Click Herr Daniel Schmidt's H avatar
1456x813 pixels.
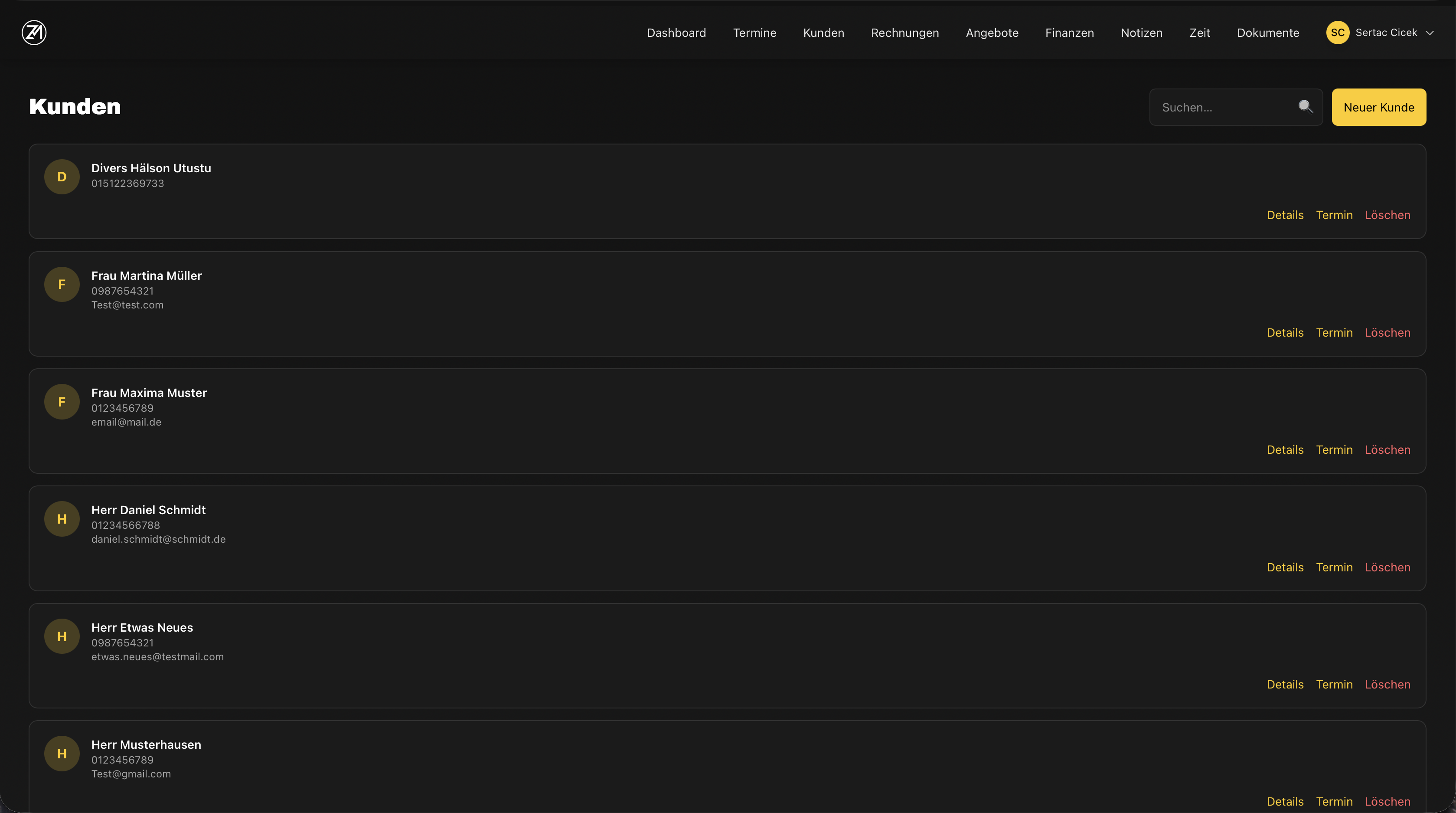coord(62,519)
